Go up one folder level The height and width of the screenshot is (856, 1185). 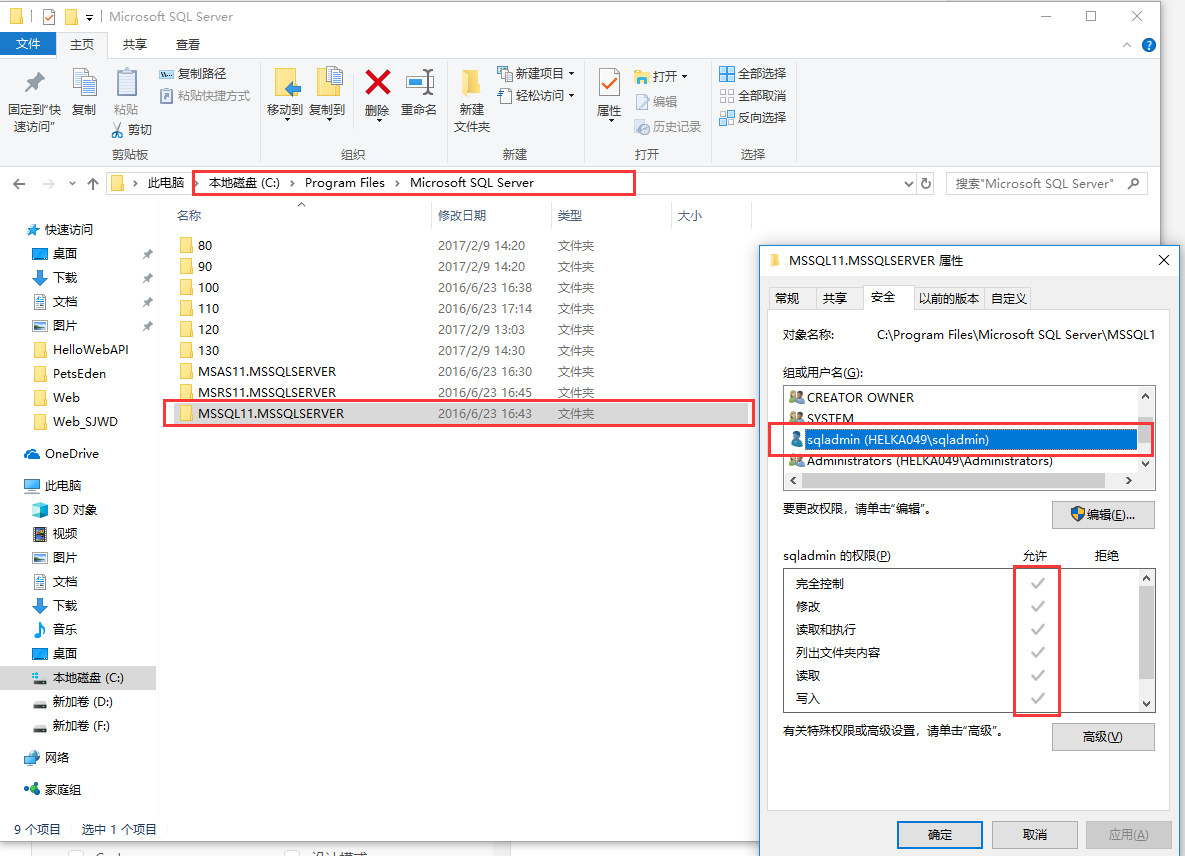(x=93, y=184)
